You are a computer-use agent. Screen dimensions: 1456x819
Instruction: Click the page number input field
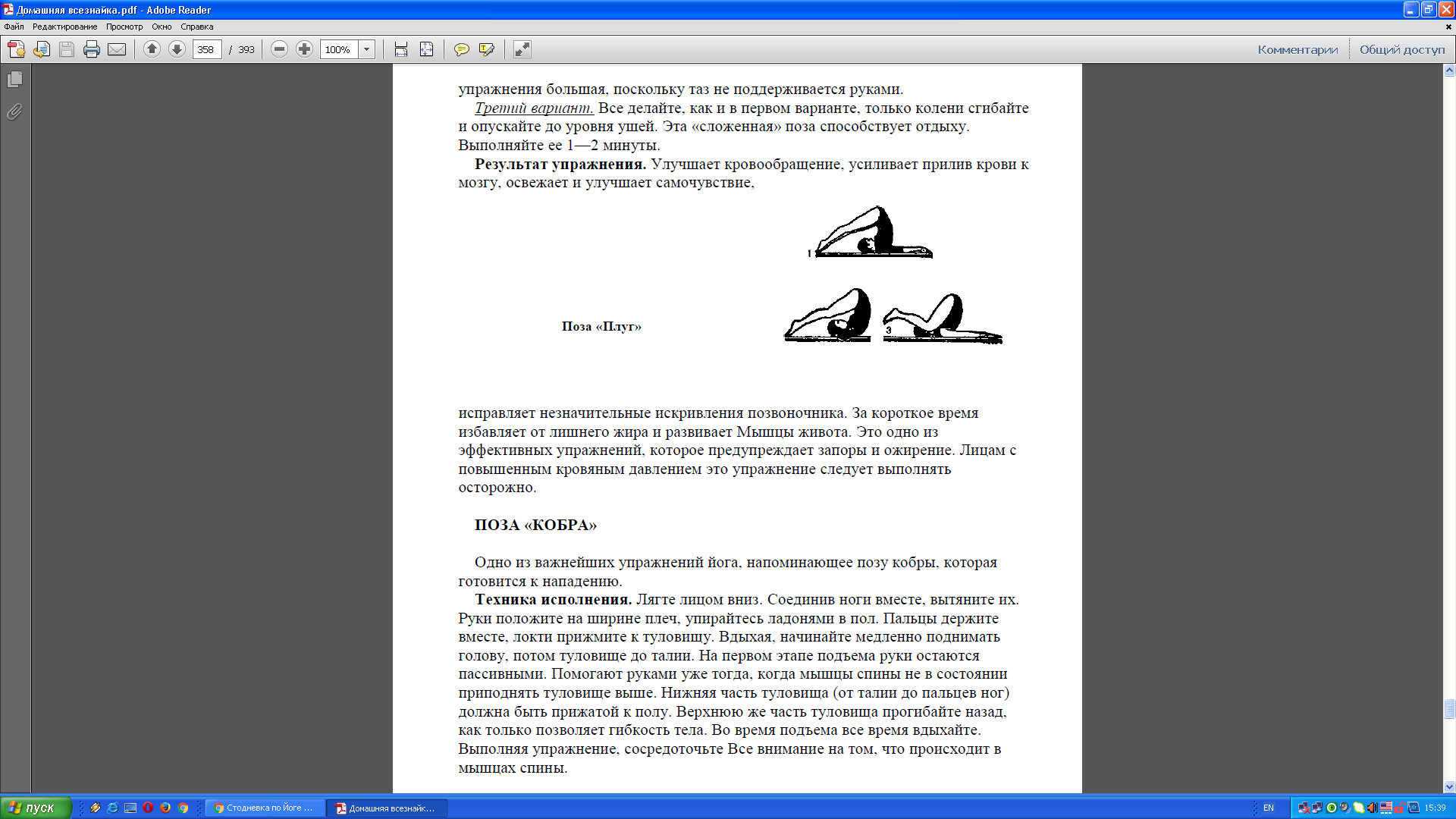tap(206, 49)
